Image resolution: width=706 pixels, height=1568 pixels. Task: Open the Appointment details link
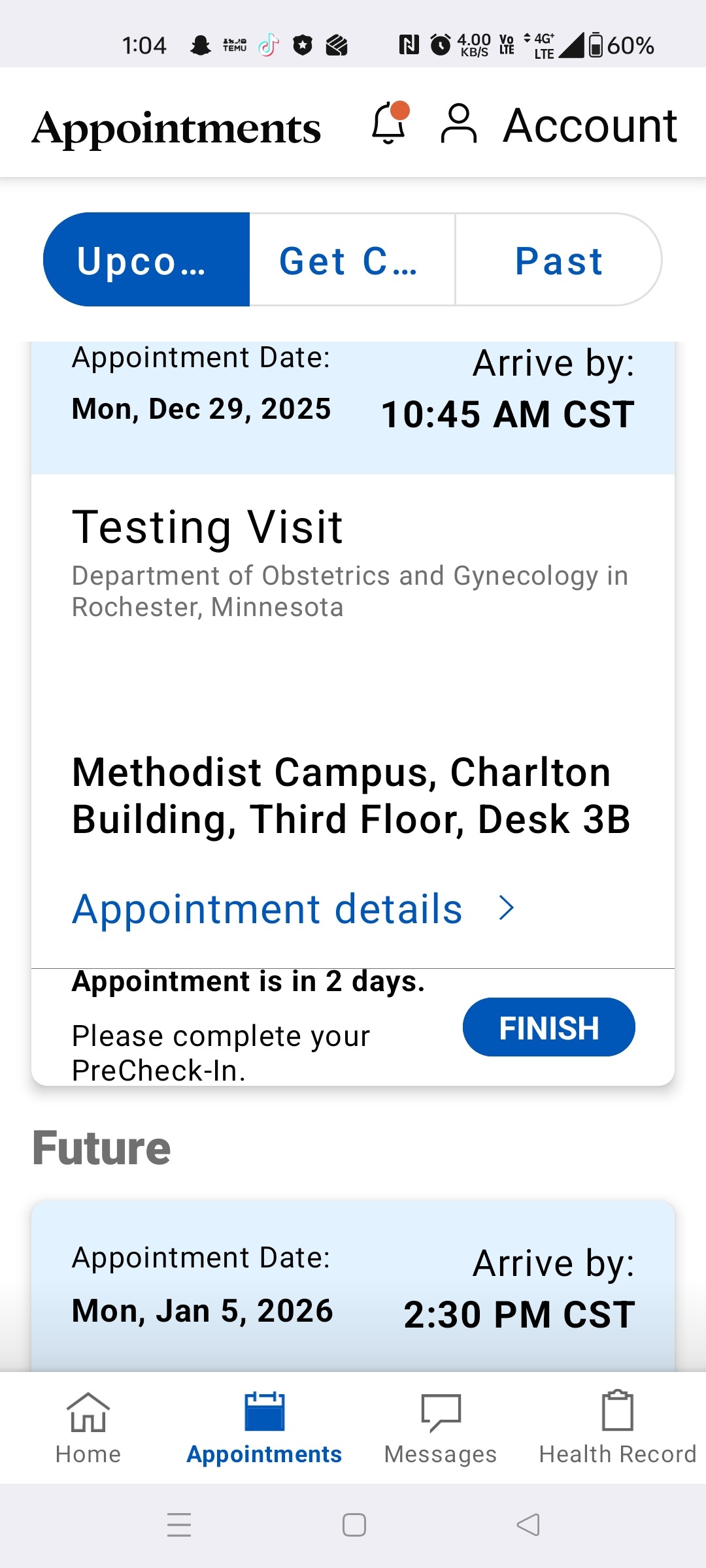267,909
